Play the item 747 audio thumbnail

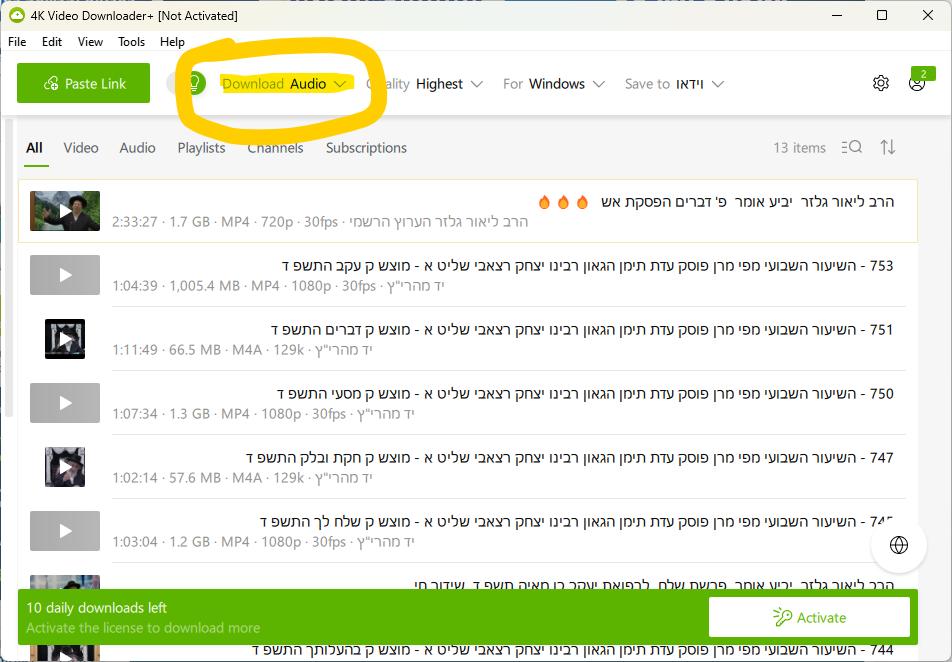[x=65, y=467]
